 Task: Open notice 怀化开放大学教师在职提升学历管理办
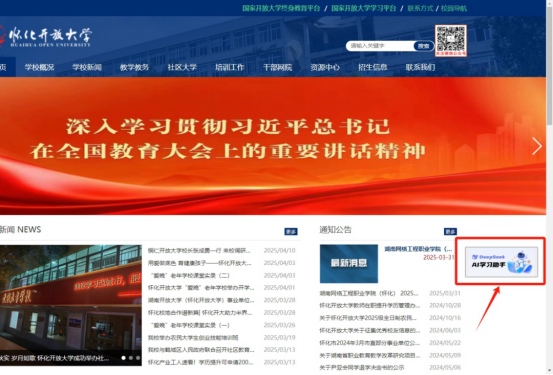pyautogui.click(x=370, y=306)
